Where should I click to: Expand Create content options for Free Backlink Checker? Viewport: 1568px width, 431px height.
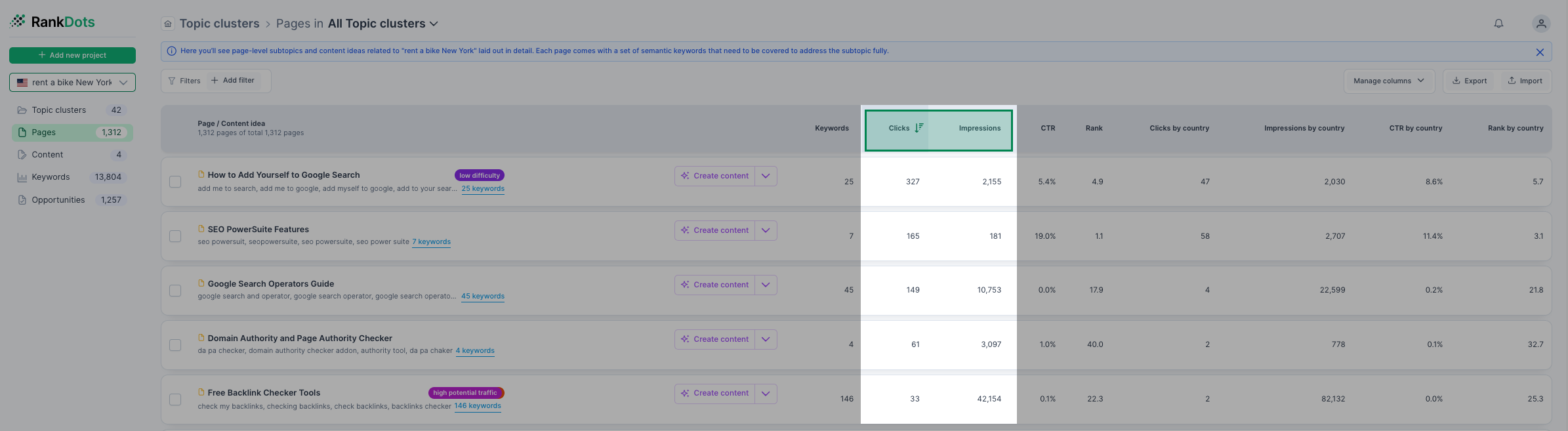point(766,394)
